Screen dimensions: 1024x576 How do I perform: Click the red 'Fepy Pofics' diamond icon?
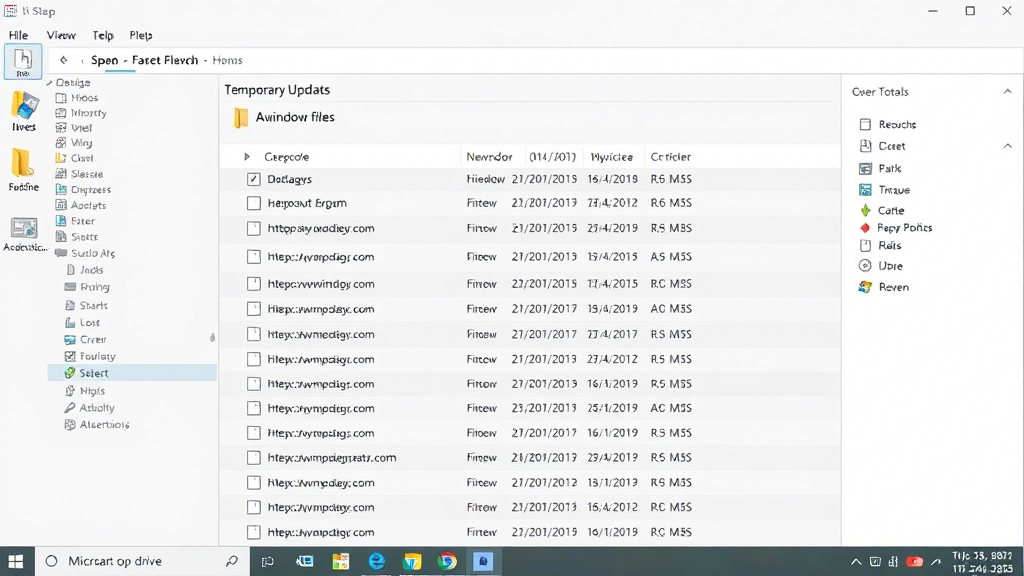coord(865,228)
